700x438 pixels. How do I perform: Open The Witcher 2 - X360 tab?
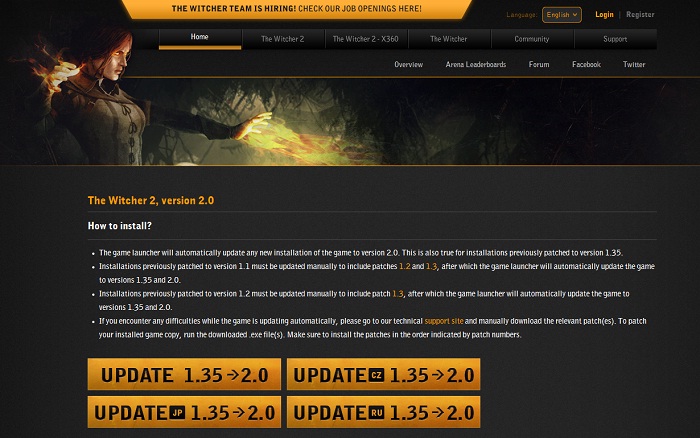(x=366, y=39)
